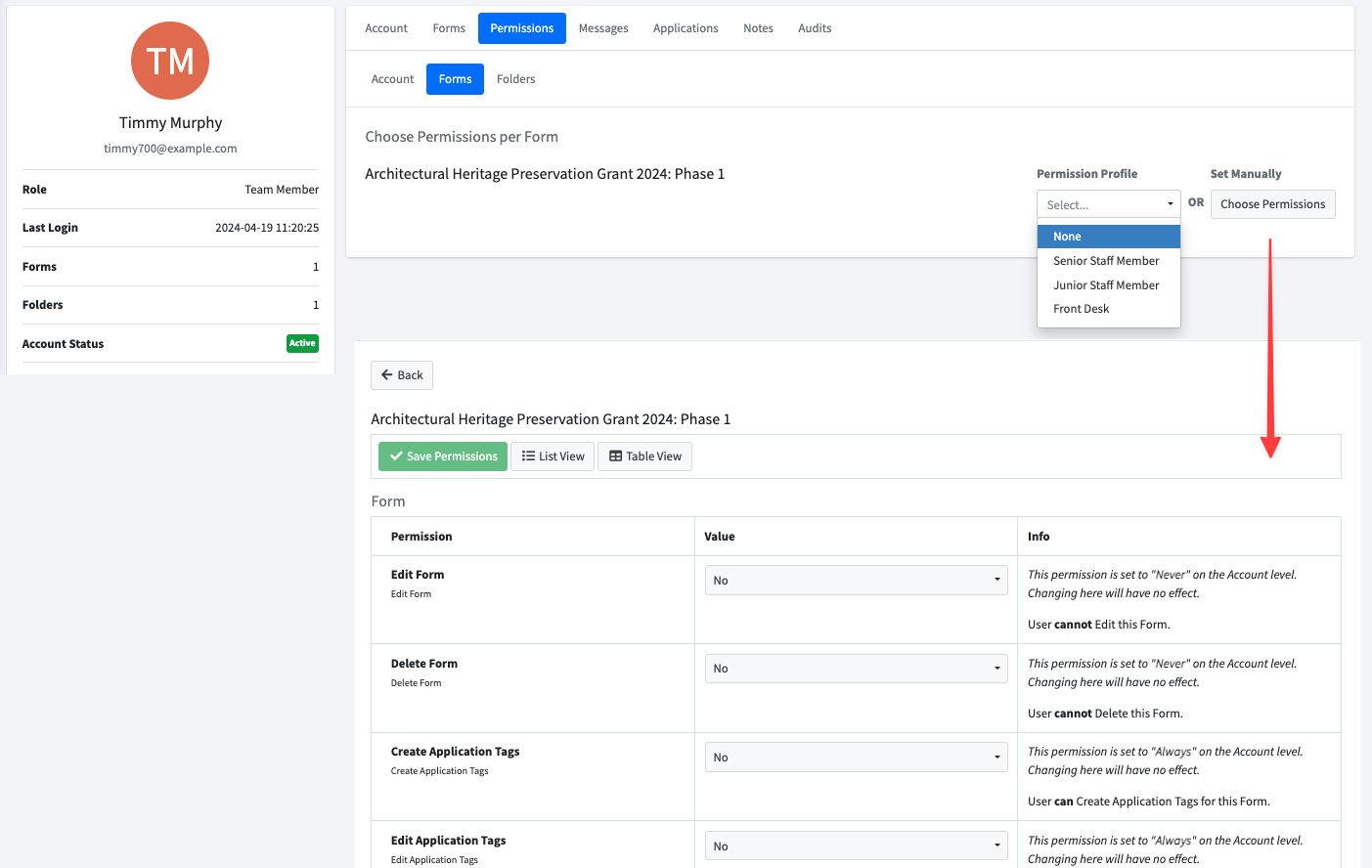Click 'User cannot Delete this Form' text
Image resolution: width=1372 pixels, height=868 pixels.
(x=1105, y=714)
